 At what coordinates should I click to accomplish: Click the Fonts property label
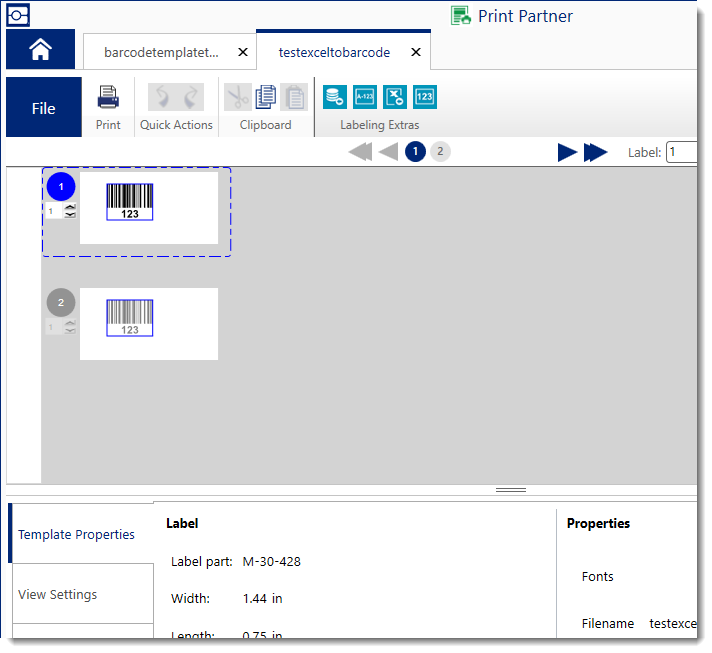click(598, 577)
